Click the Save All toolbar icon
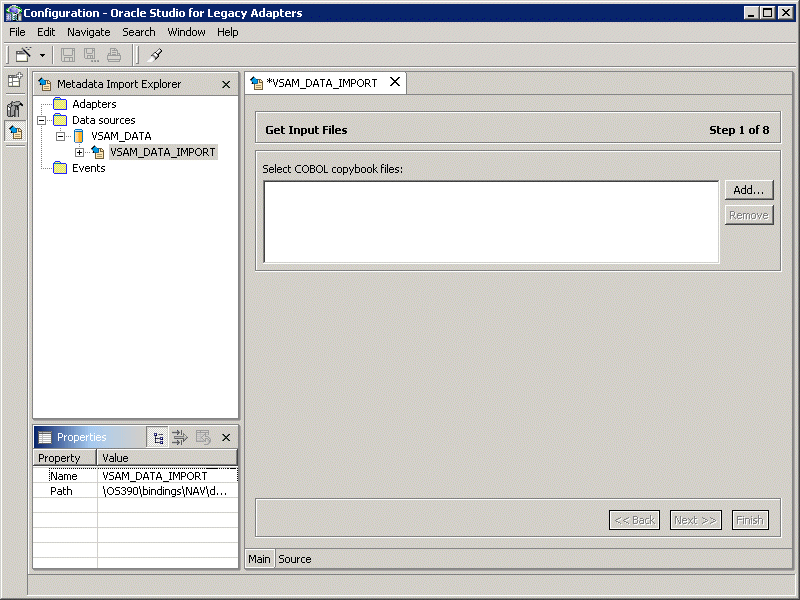The image size is (800, 600). (91, 55)
